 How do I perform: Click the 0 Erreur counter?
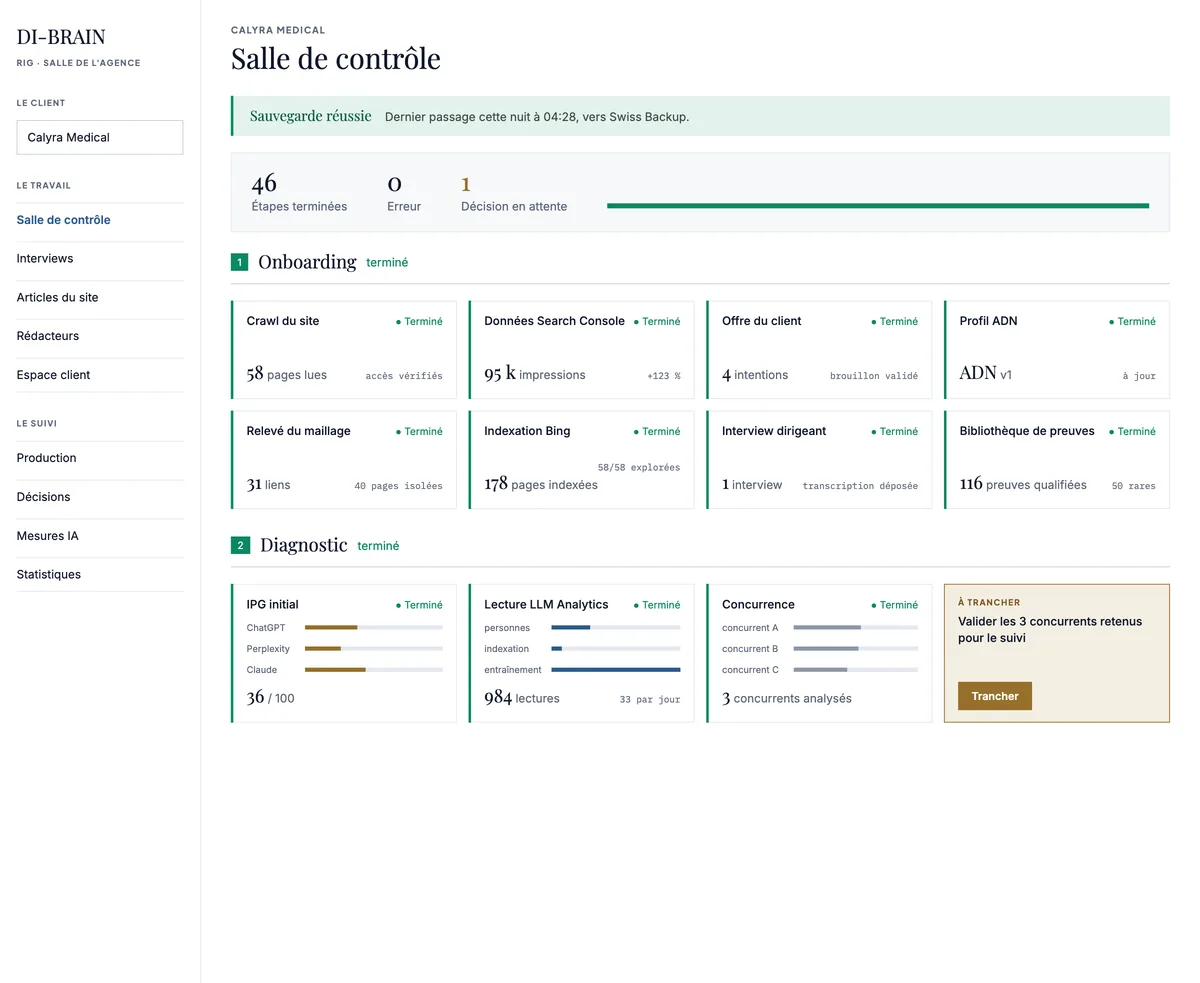pos(404,193)
